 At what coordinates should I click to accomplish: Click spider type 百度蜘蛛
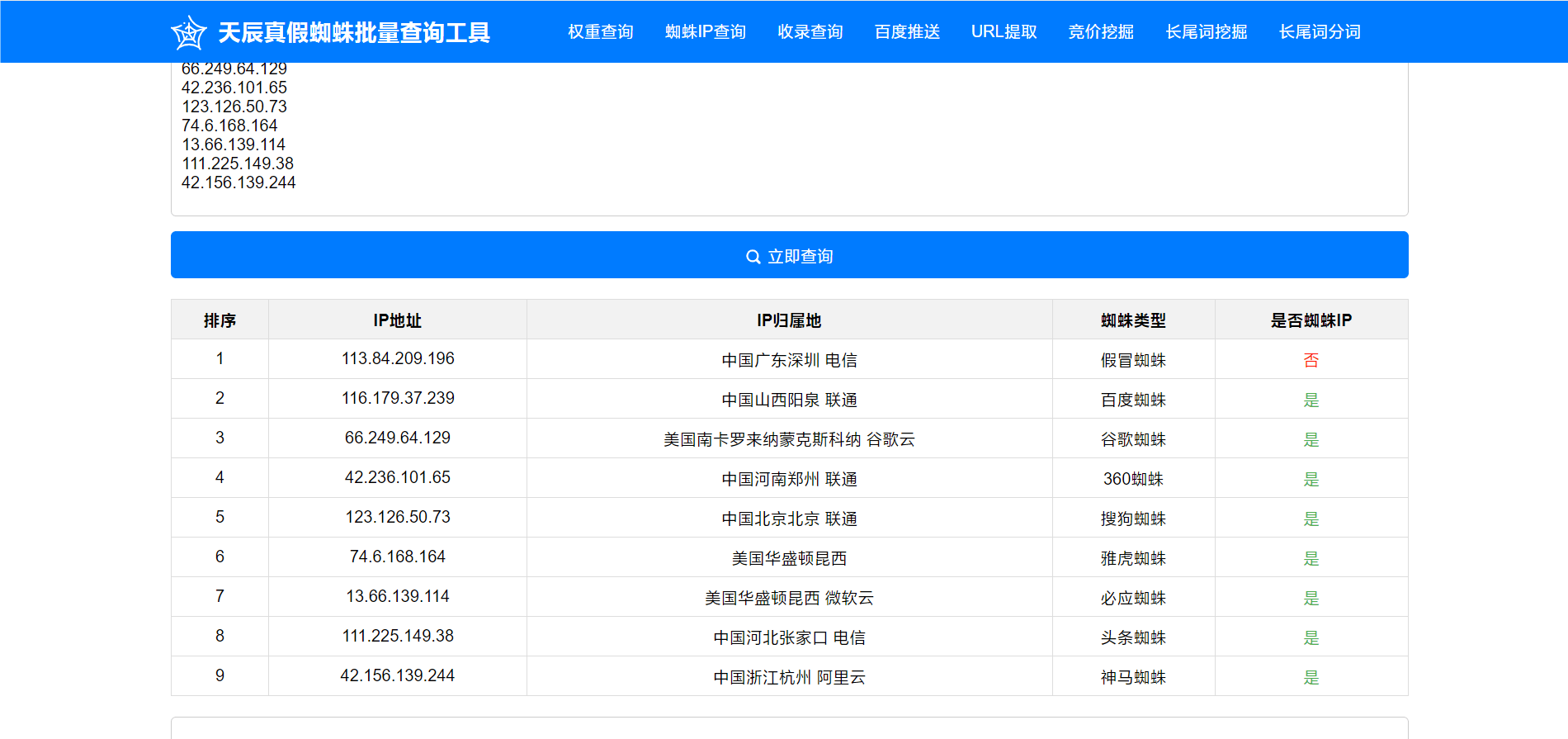tap(1134, 400)
